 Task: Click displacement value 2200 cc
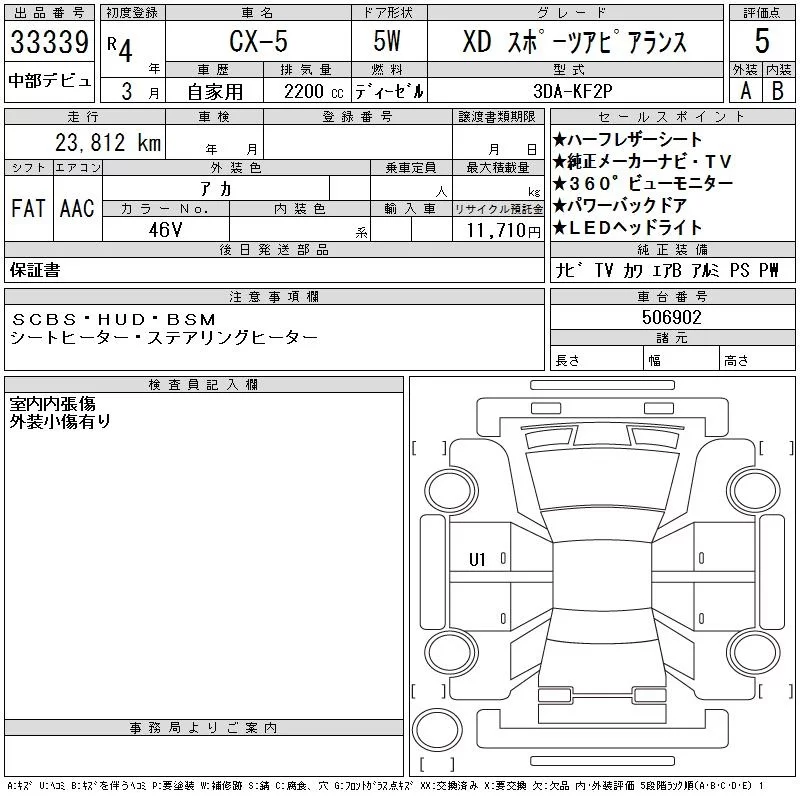click(x=313, y=92)
